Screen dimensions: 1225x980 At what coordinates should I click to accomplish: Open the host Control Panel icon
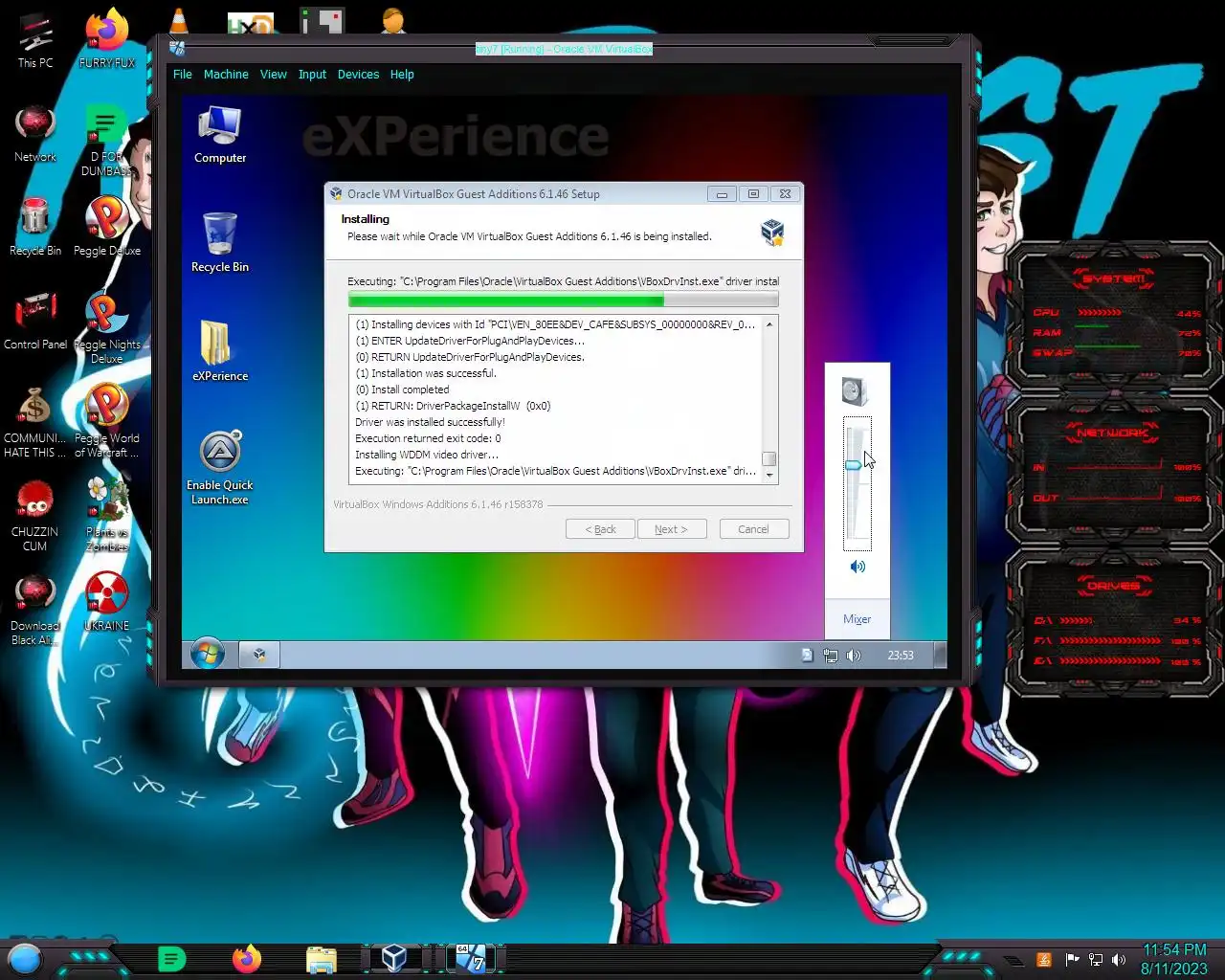35,321
